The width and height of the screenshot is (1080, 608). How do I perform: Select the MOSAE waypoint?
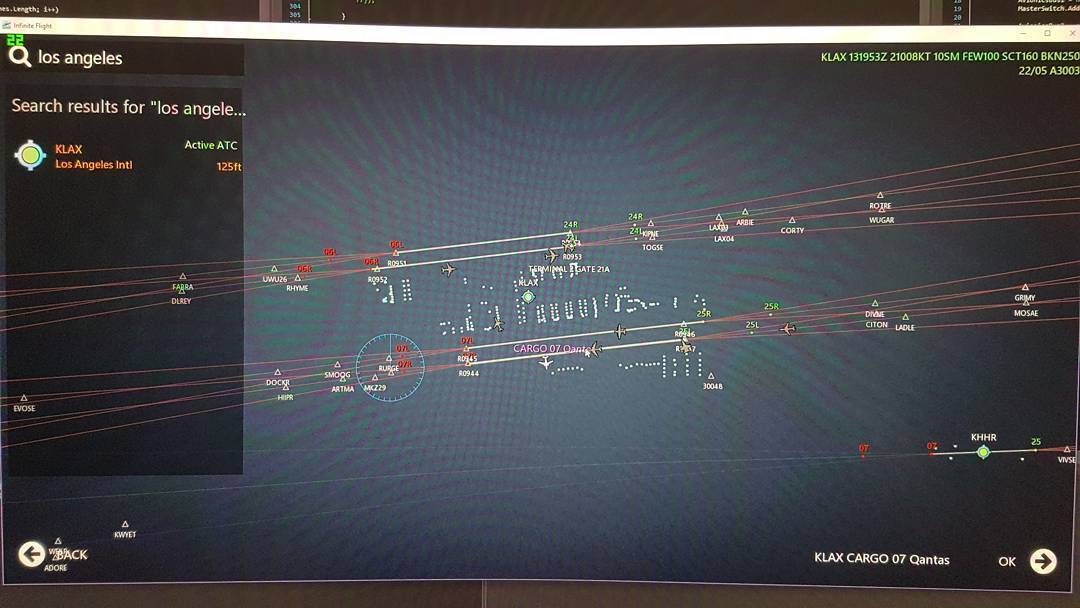(1026, 308)
